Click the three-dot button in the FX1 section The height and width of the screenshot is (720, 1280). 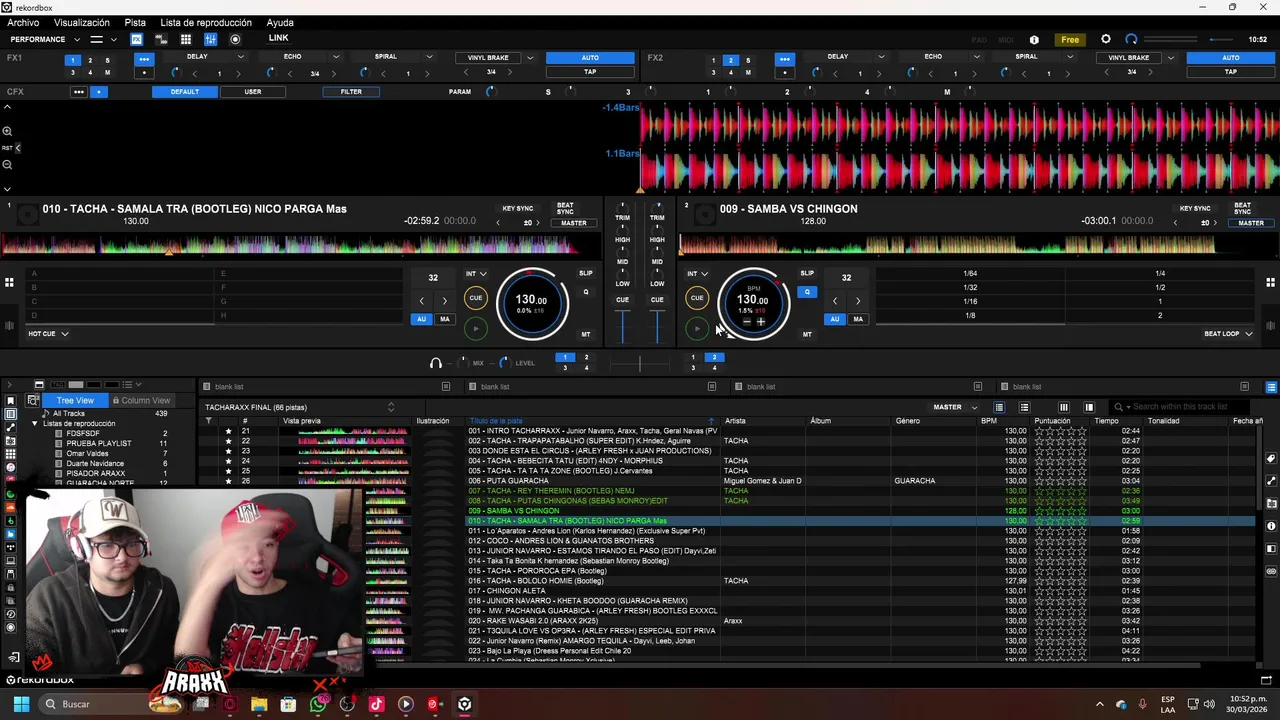click(x=144, y=59)
